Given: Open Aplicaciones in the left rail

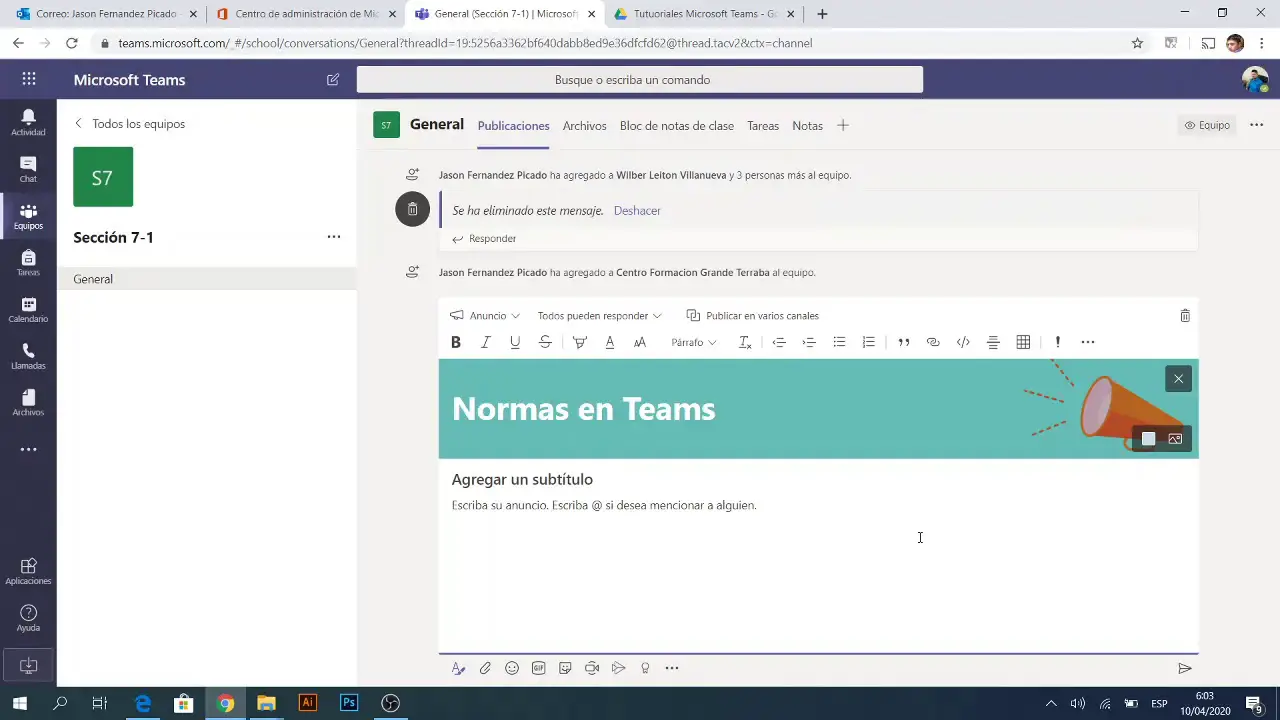Looking at the screenshot, I should 28,572.
